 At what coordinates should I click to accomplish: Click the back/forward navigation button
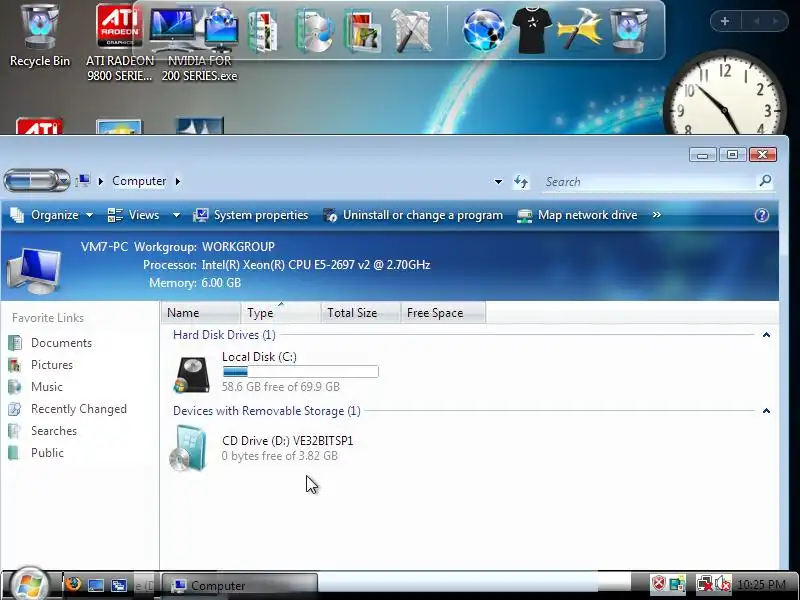pos(31,181)
